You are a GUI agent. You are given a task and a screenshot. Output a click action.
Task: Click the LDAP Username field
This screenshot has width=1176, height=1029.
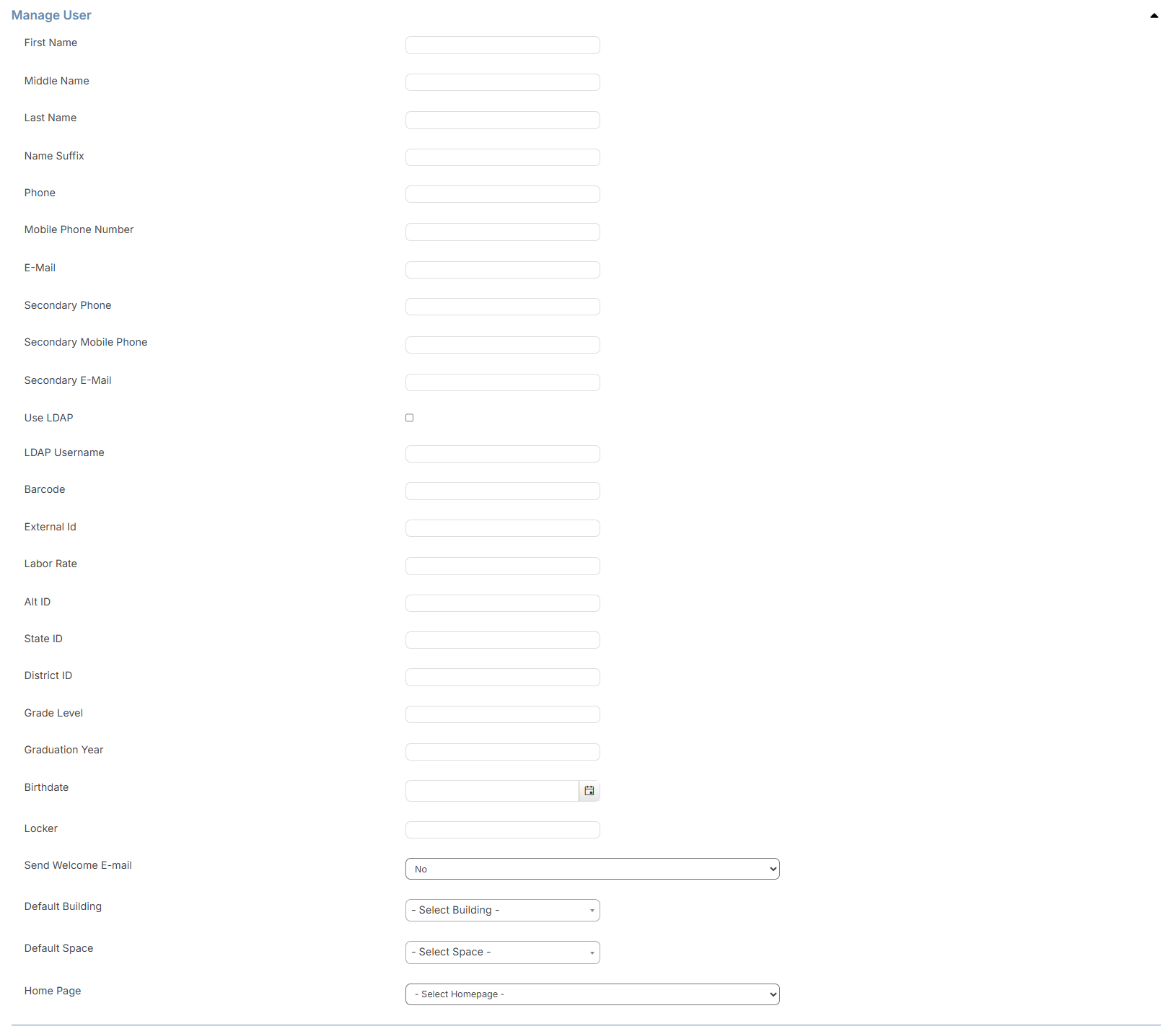[501, 453]
